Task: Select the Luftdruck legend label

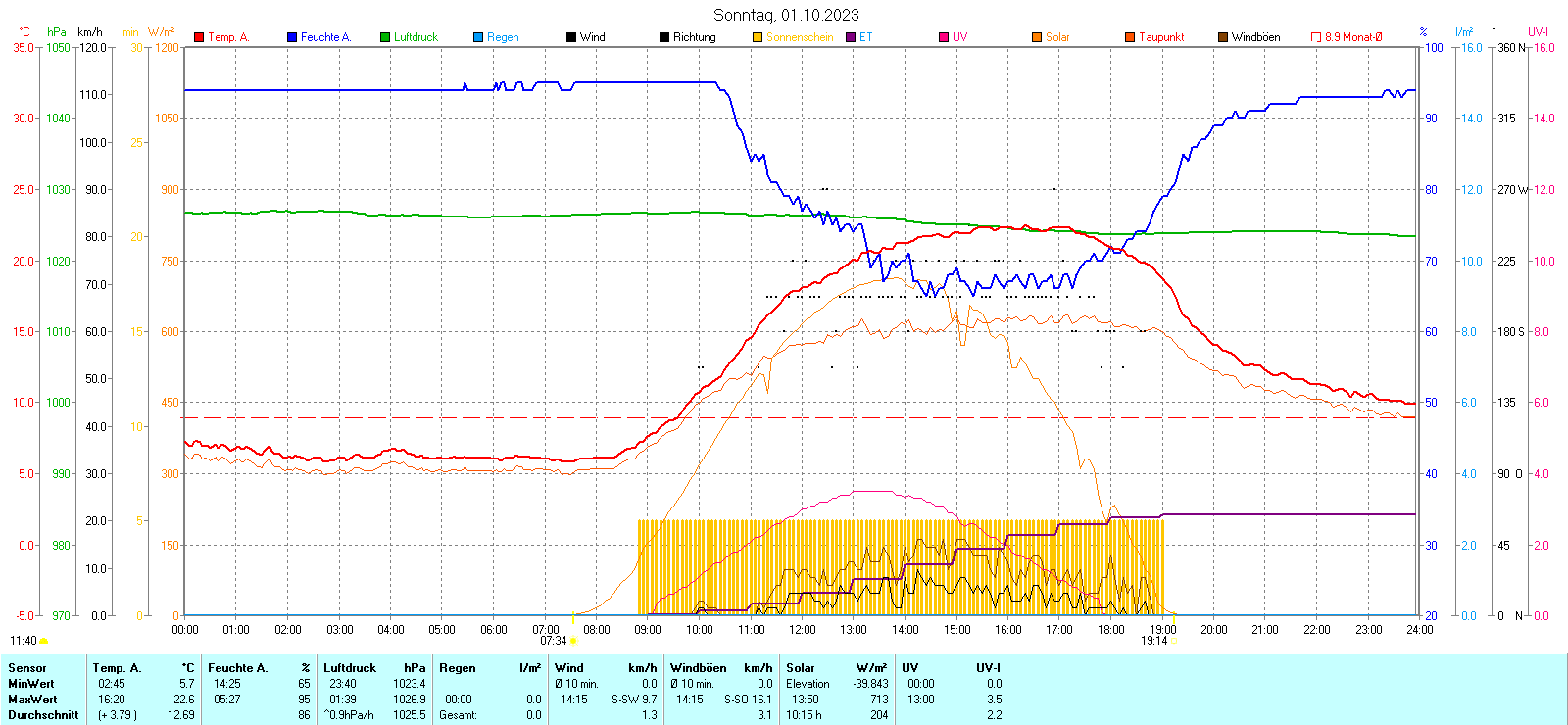Action: 416,37
